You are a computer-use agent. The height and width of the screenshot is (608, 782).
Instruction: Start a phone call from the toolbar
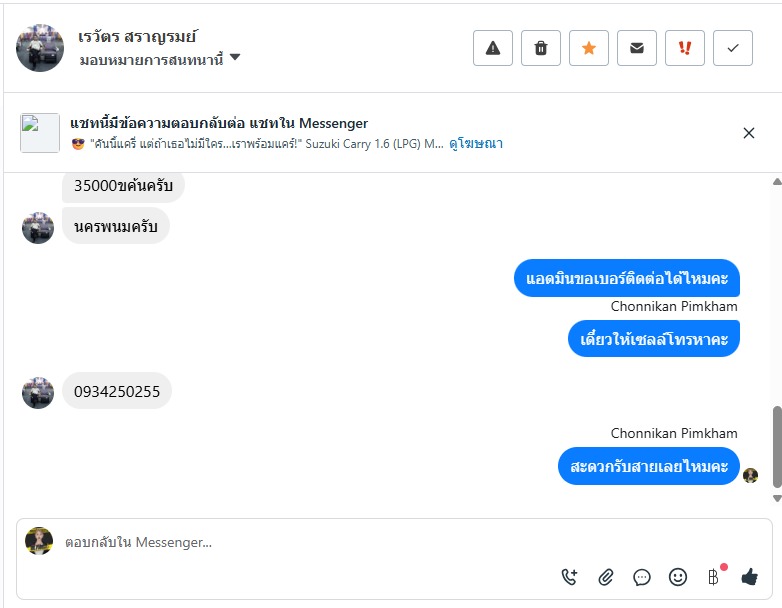(570, 577)
